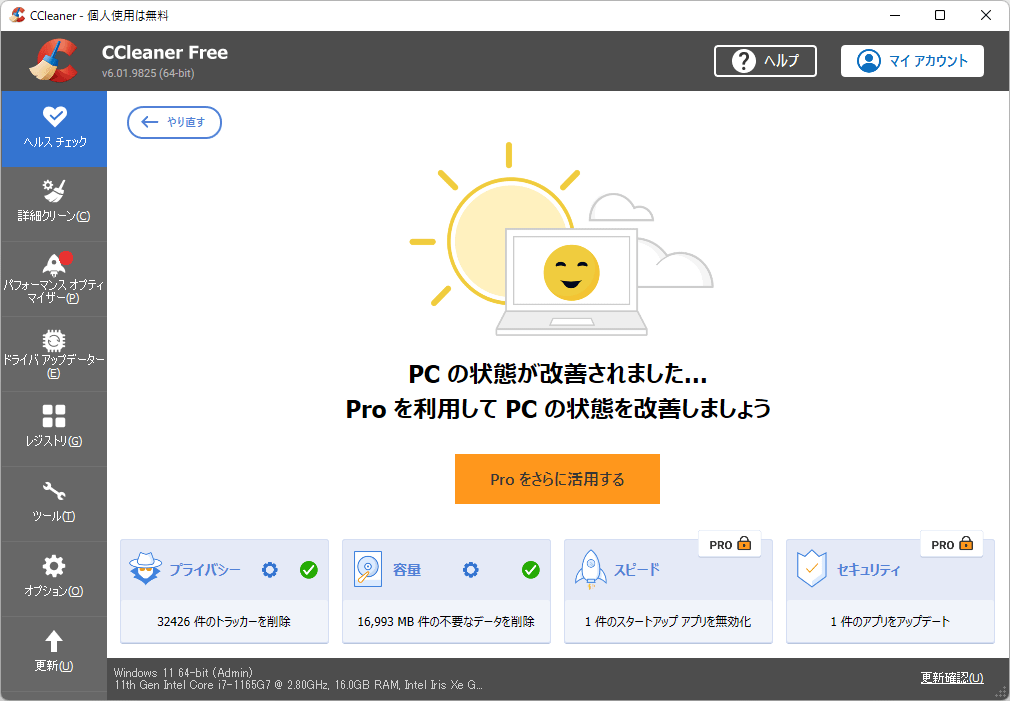
Task: Click the CCleaner logo in the header
Action: pyautogui.click(x=53, y=61)
